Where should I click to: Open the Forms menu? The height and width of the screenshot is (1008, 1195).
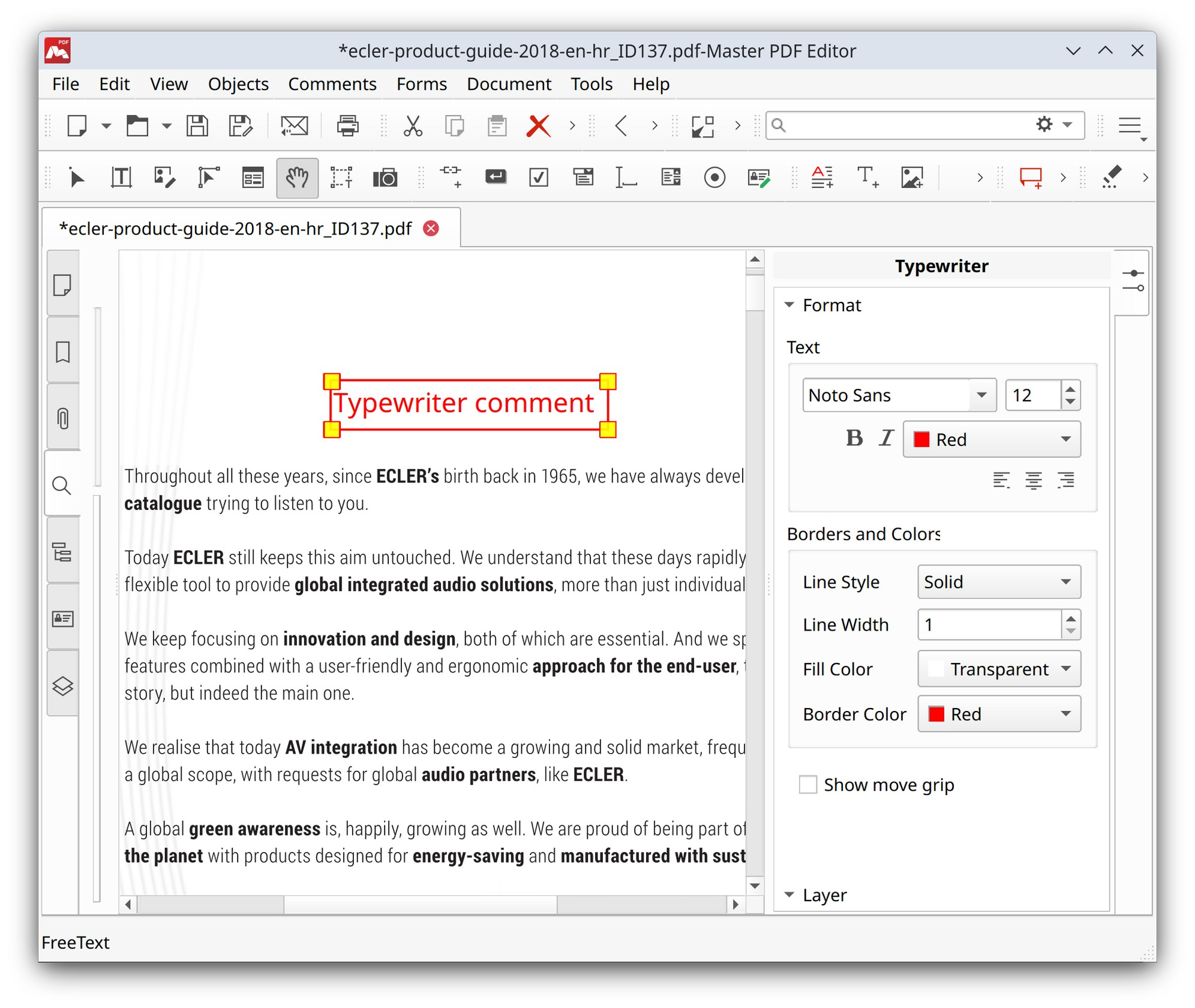tap(421, 84)
